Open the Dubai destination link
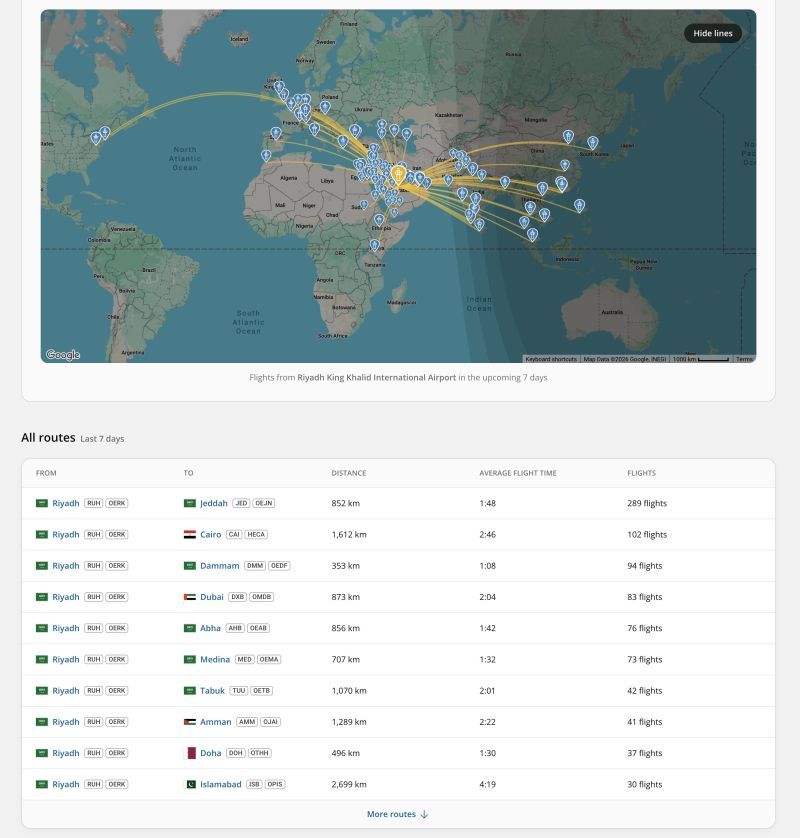The image size is (800, 838). 212,597
